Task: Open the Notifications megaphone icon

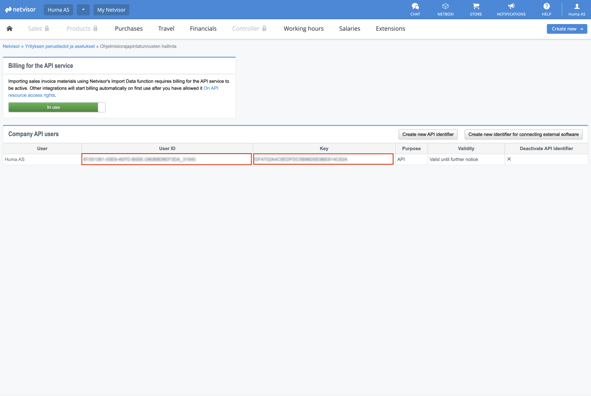Action: (511, 9)
